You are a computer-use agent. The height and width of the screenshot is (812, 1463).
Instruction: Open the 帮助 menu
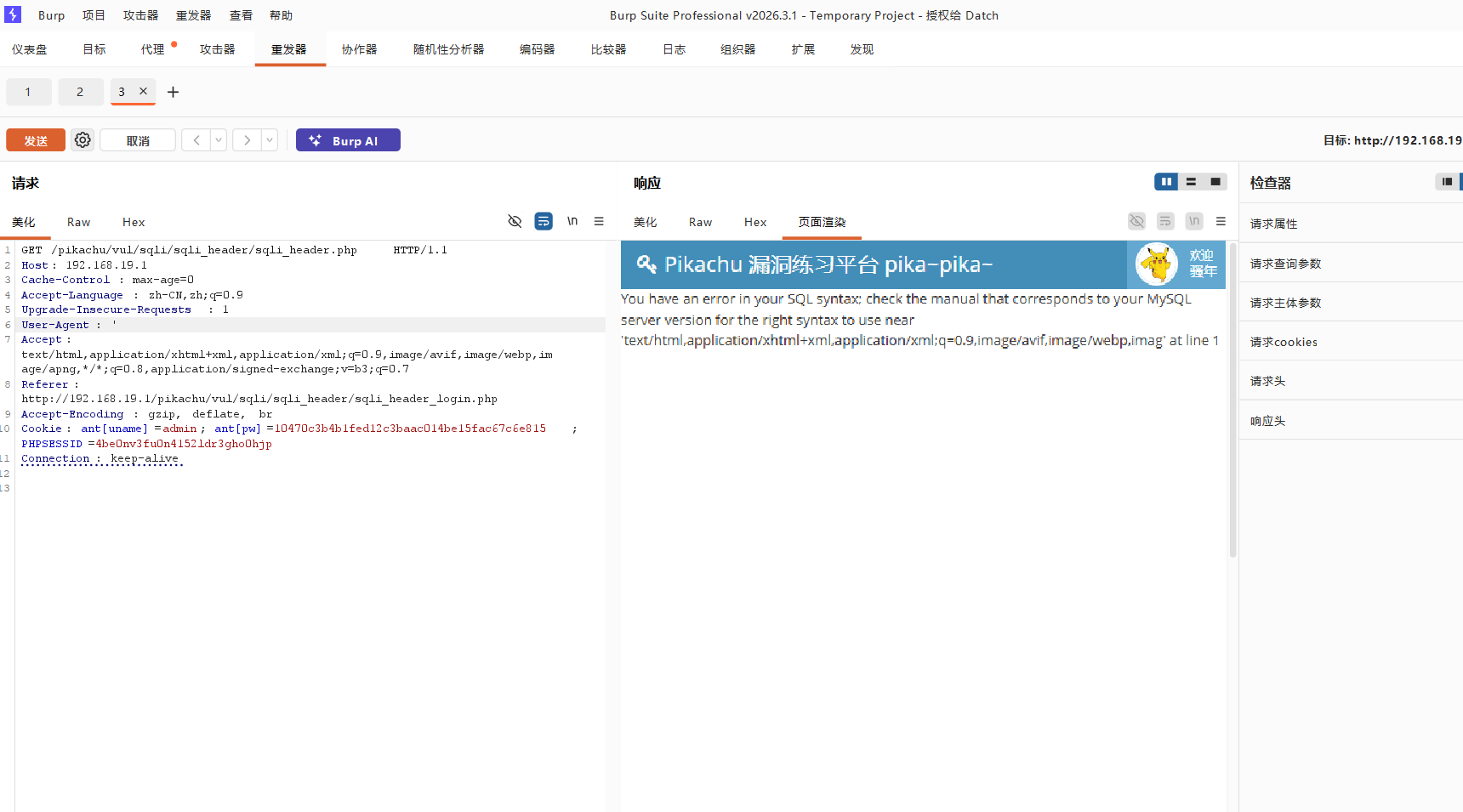click(281, 15)
